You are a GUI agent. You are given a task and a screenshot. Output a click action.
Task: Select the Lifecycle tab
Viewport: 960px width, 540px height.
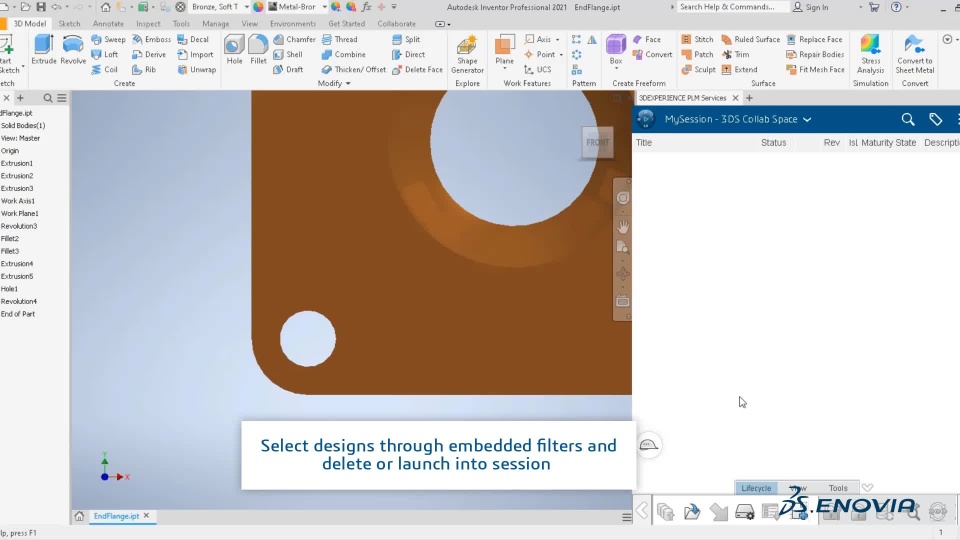pyautogui.click(x=756, y=488)
